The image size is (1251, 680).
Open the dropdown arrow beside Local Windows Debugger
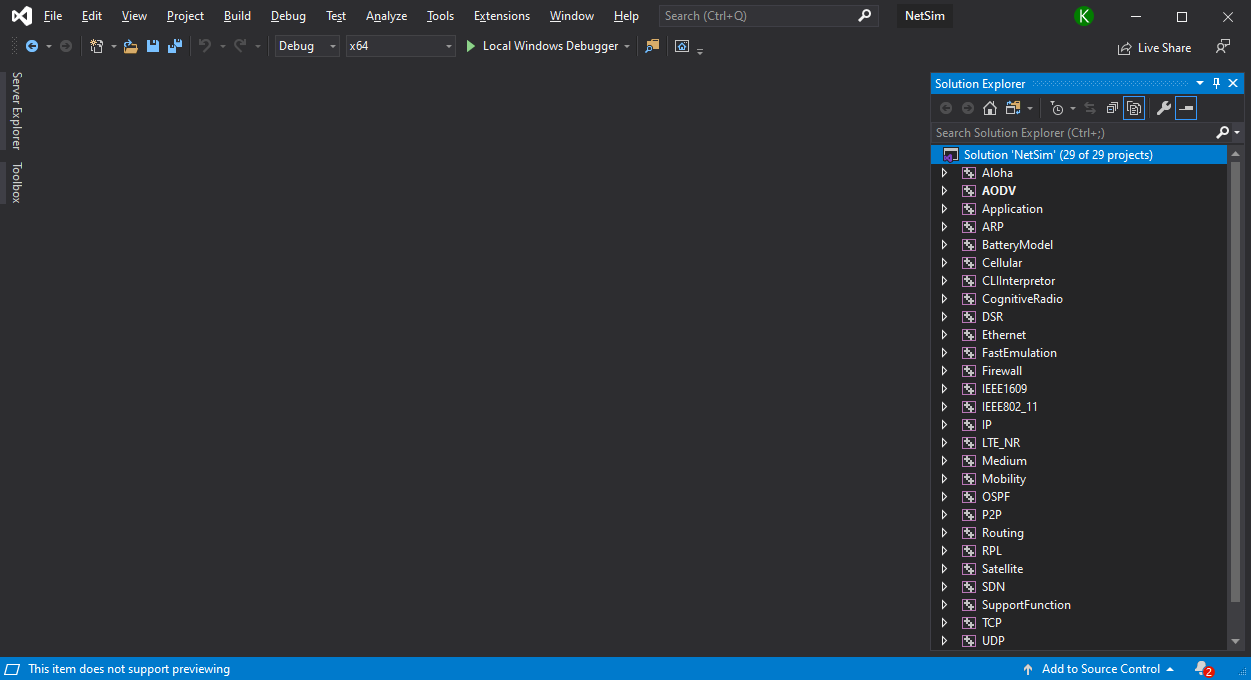(x=627, y=46)
